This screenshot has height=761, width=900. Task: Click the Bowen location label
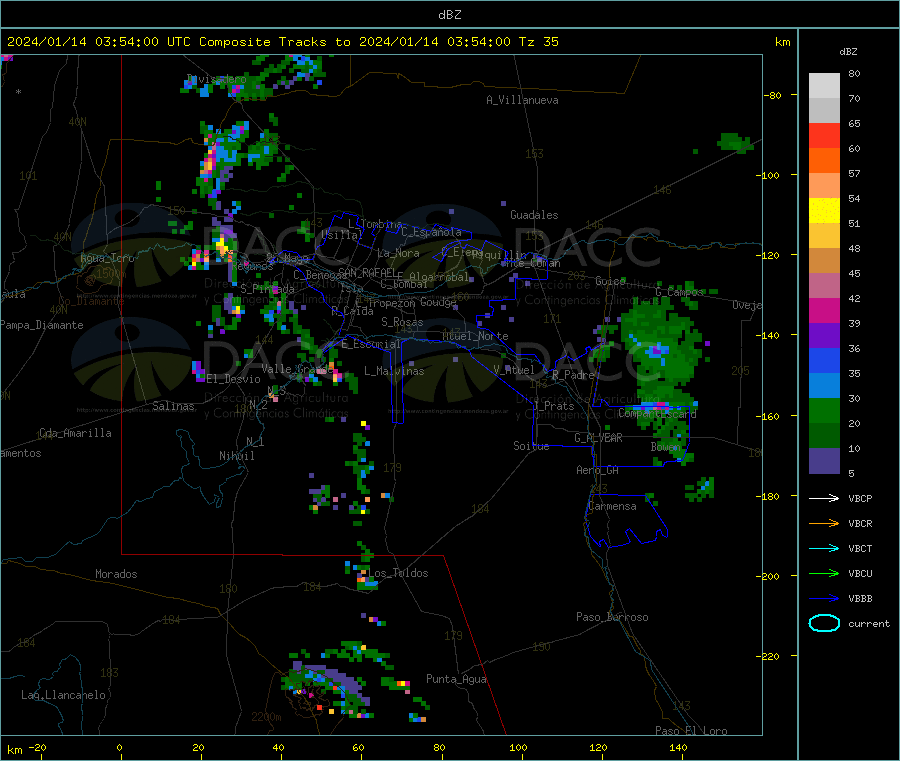coord(666,446)
